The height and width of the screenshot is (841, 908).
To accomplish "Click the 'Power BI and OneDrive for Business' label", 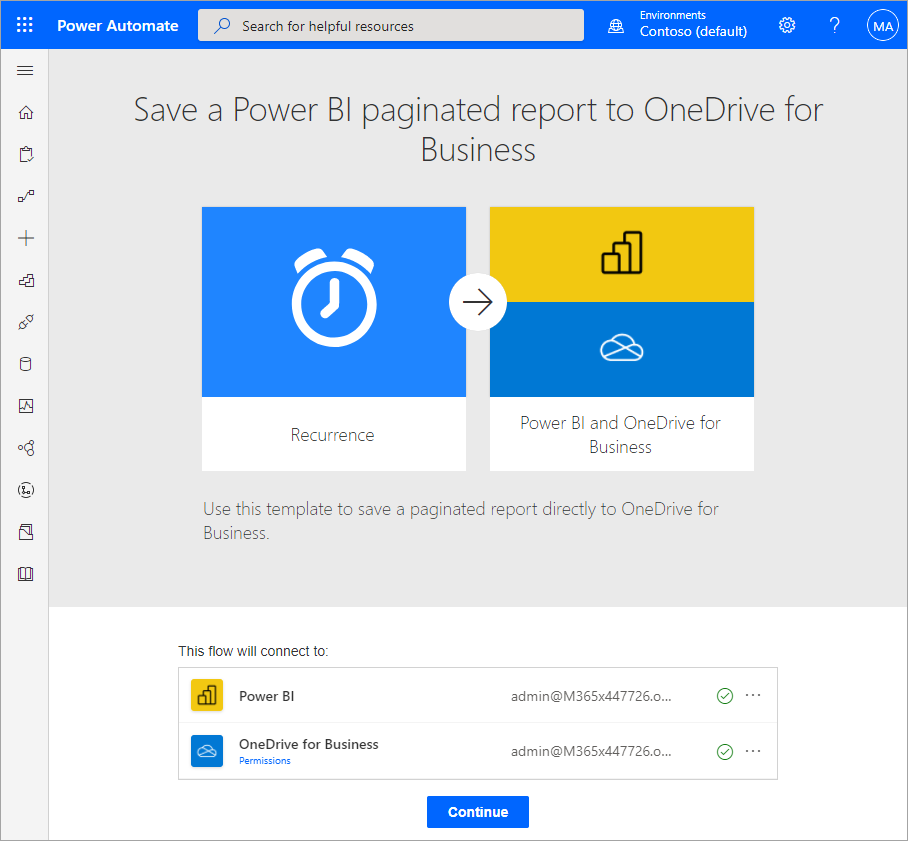I will pos(620,435).
